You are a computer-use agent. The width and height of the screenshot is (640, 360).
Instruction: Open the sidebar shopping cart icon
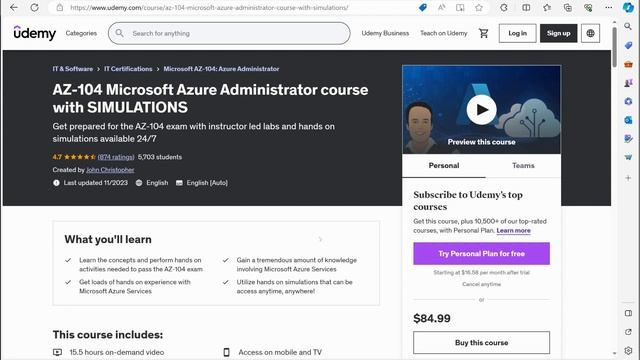628,157
